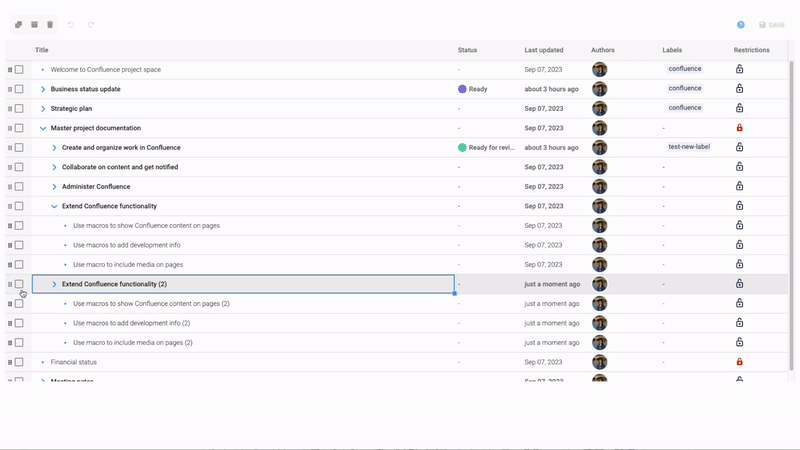The width and height of the screenshot is (800, 450).
Task: Click the Last updated column header
Action: coord(544,50)
